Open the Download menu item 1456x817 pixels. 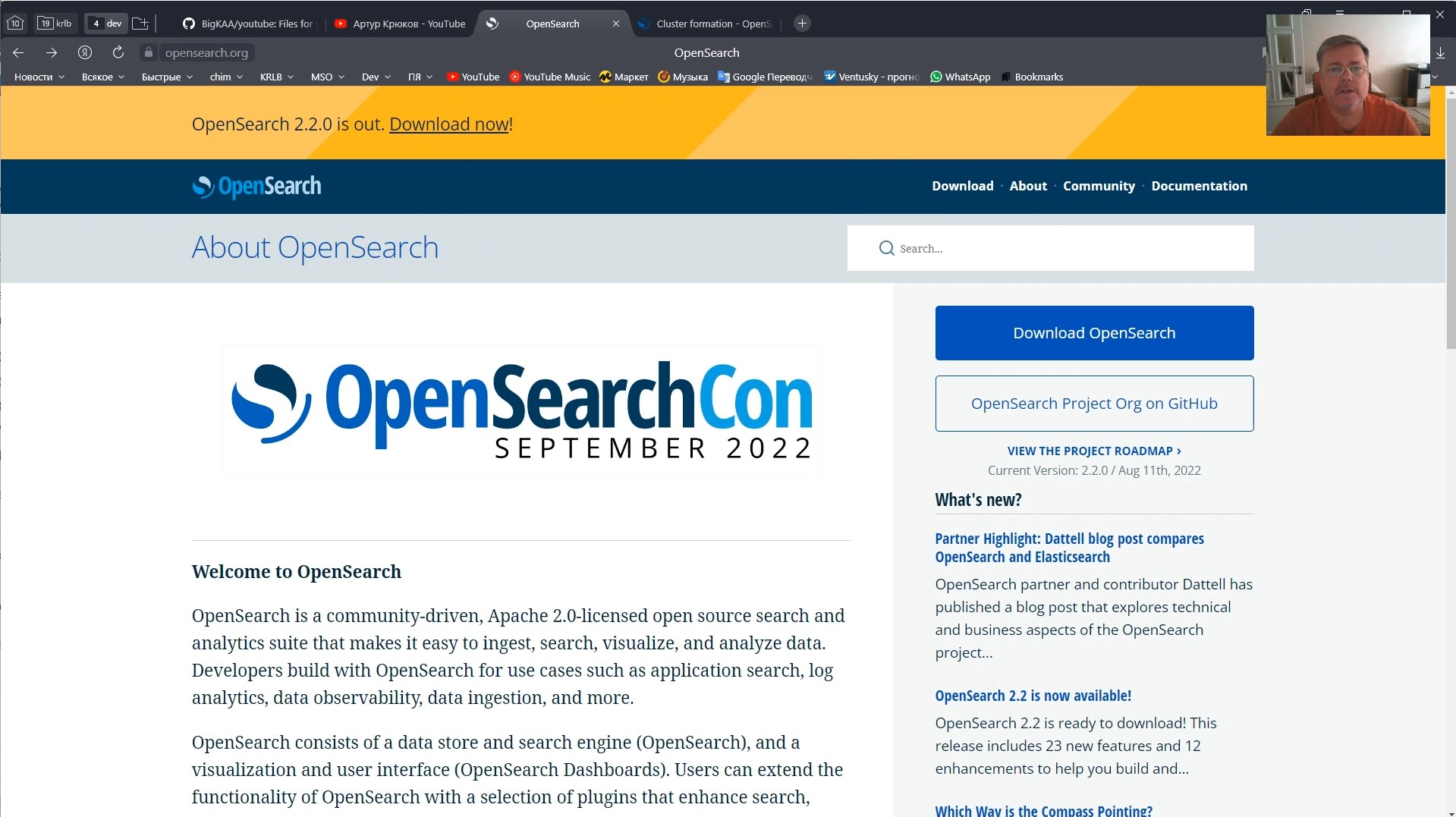pos(962,186)
